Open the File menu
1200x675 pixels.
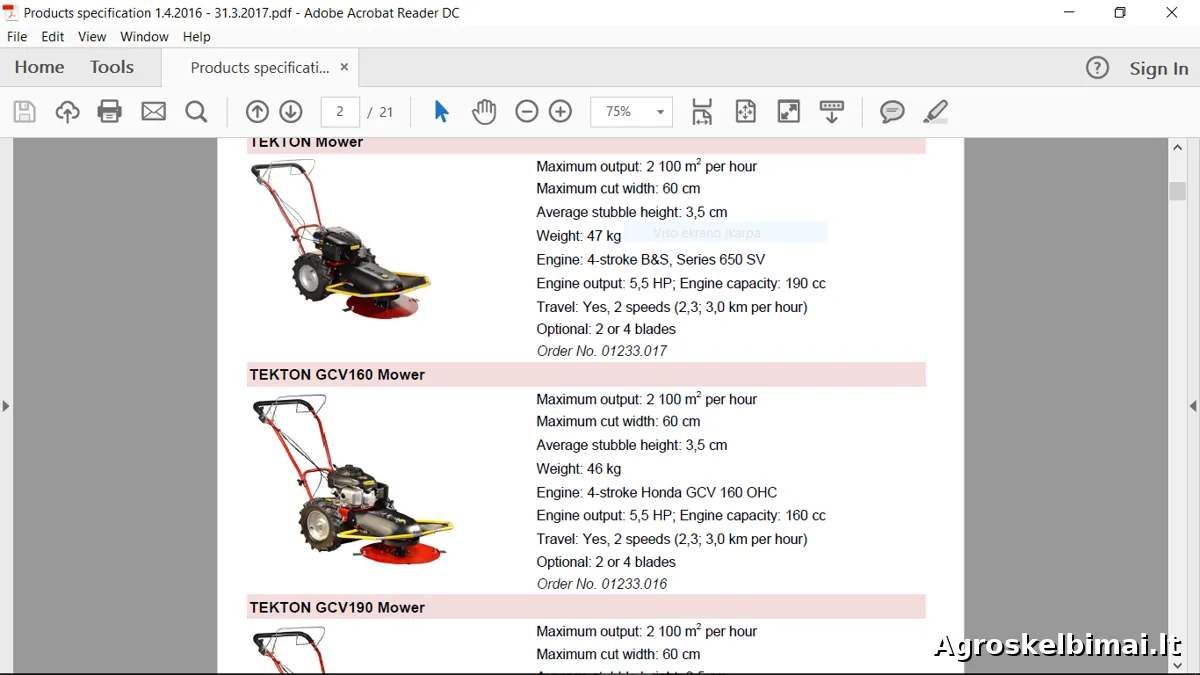[x=17, y=36]
